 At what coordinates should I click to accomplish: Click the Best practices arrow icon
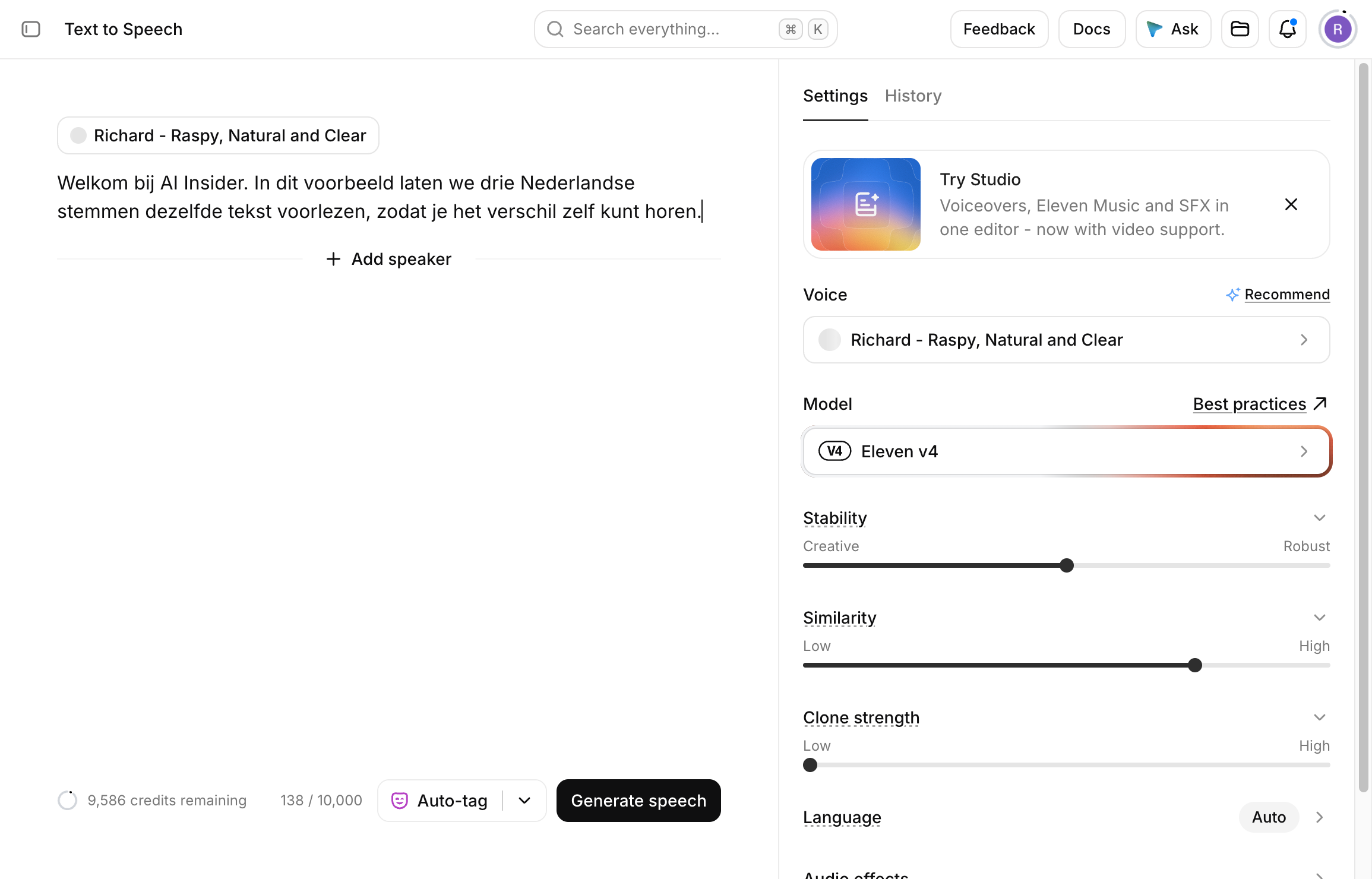(1320, 404)
